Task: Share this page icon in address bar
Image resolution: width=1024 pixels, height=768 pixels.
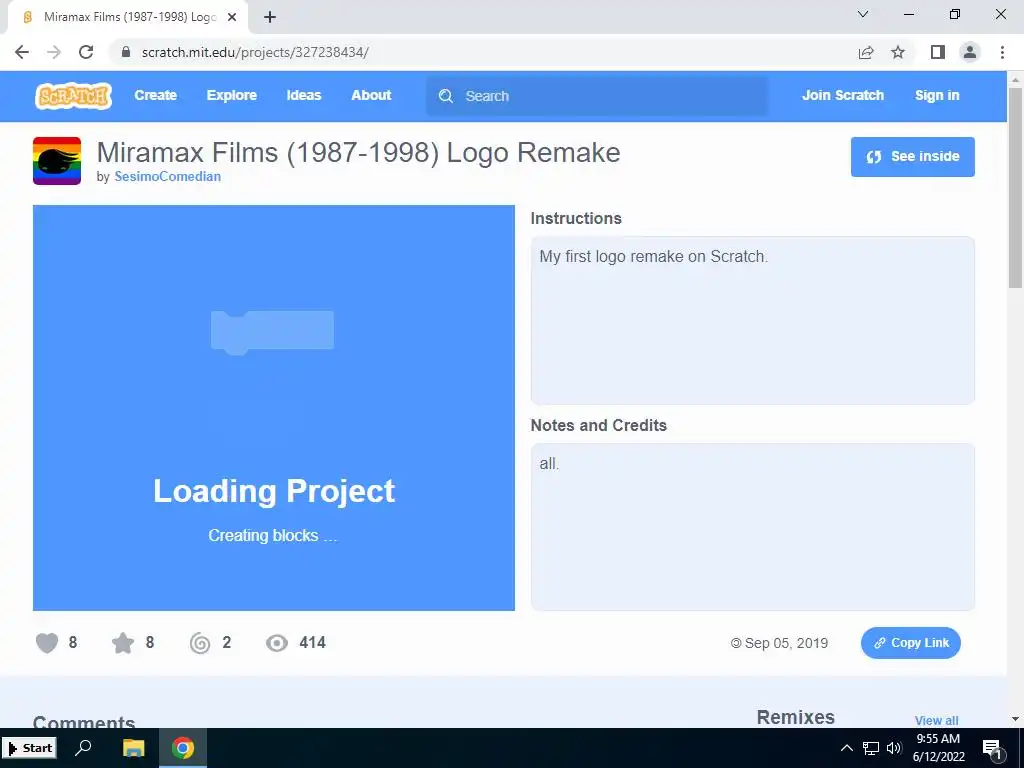Action: click(x=866, y=52)
